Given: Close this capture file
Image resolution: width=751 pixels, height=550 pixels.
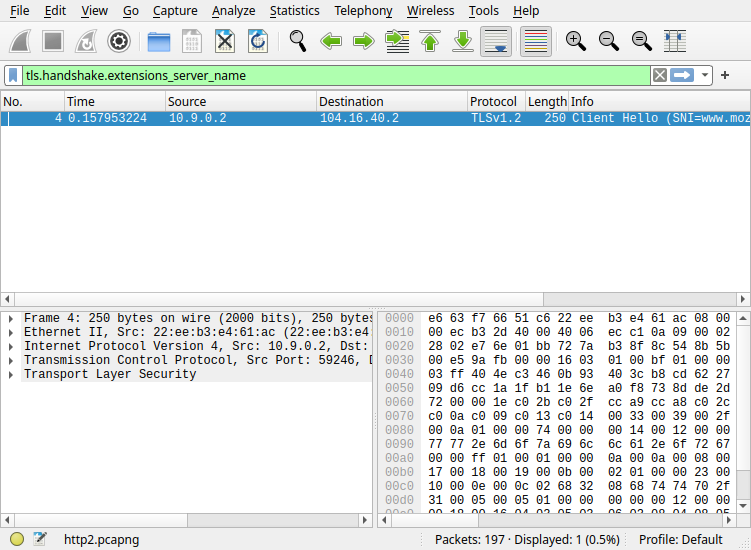Looking at the screenshot, I should pos(225,41).
